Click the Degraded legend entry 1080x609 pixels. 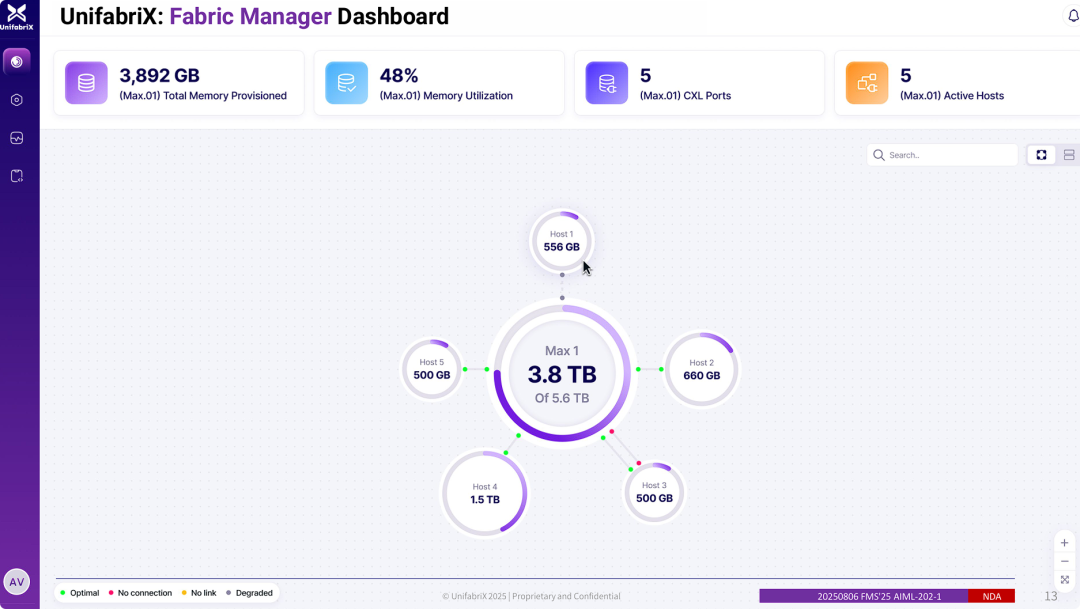click(249, 593)
